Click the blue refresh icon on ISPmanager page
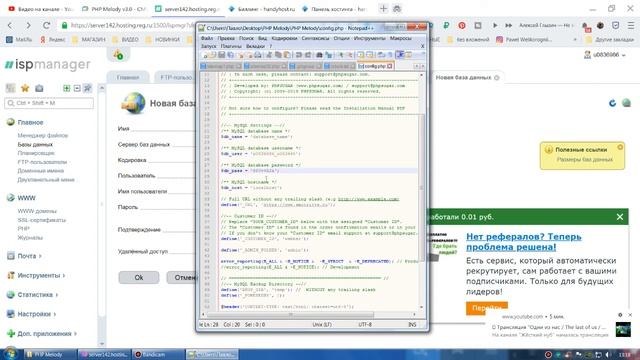Screen dimensions: 640x360 tap(612, 103)
